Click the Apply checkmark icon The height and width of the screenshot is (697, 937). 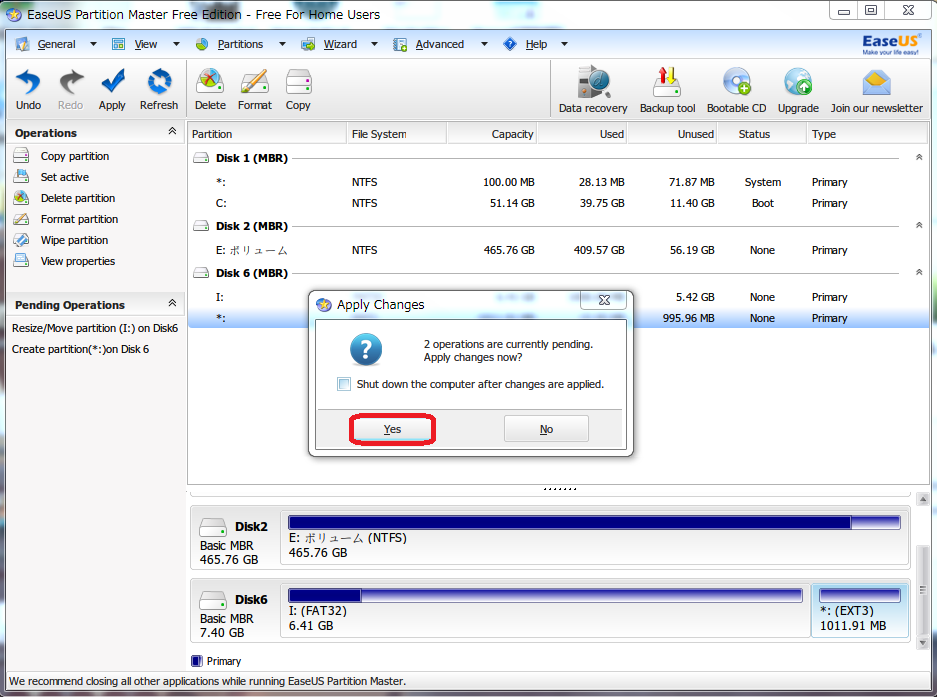(112, 82)
